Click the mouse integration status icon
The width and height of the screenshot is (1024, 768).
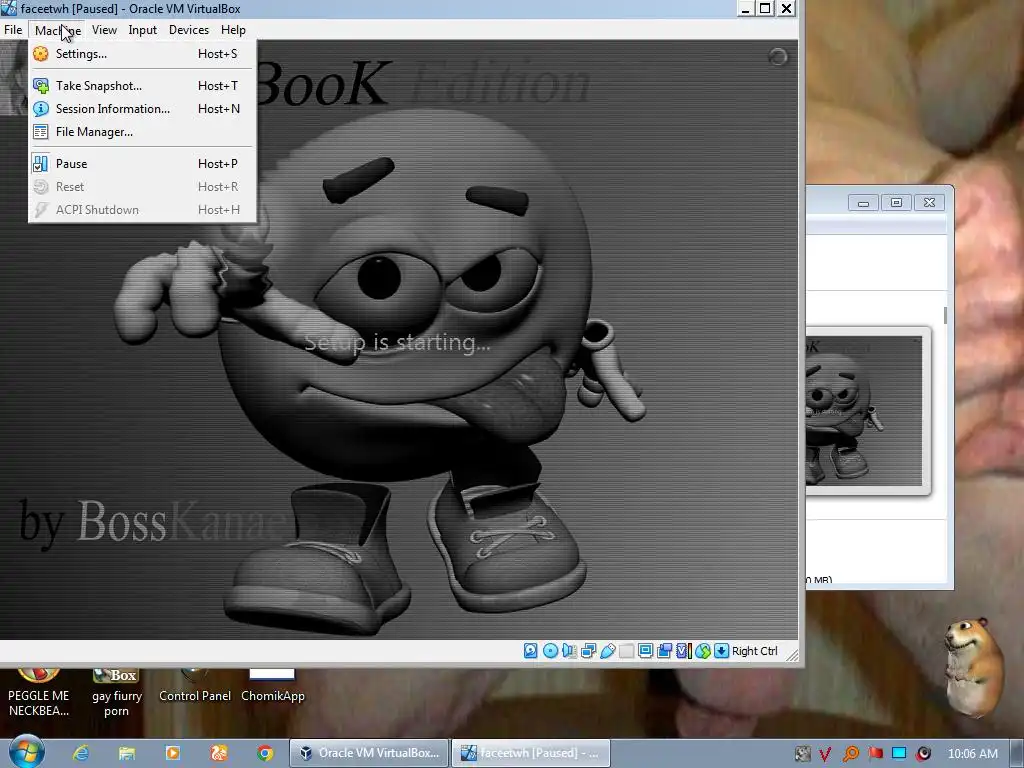(x=703, y=650)
